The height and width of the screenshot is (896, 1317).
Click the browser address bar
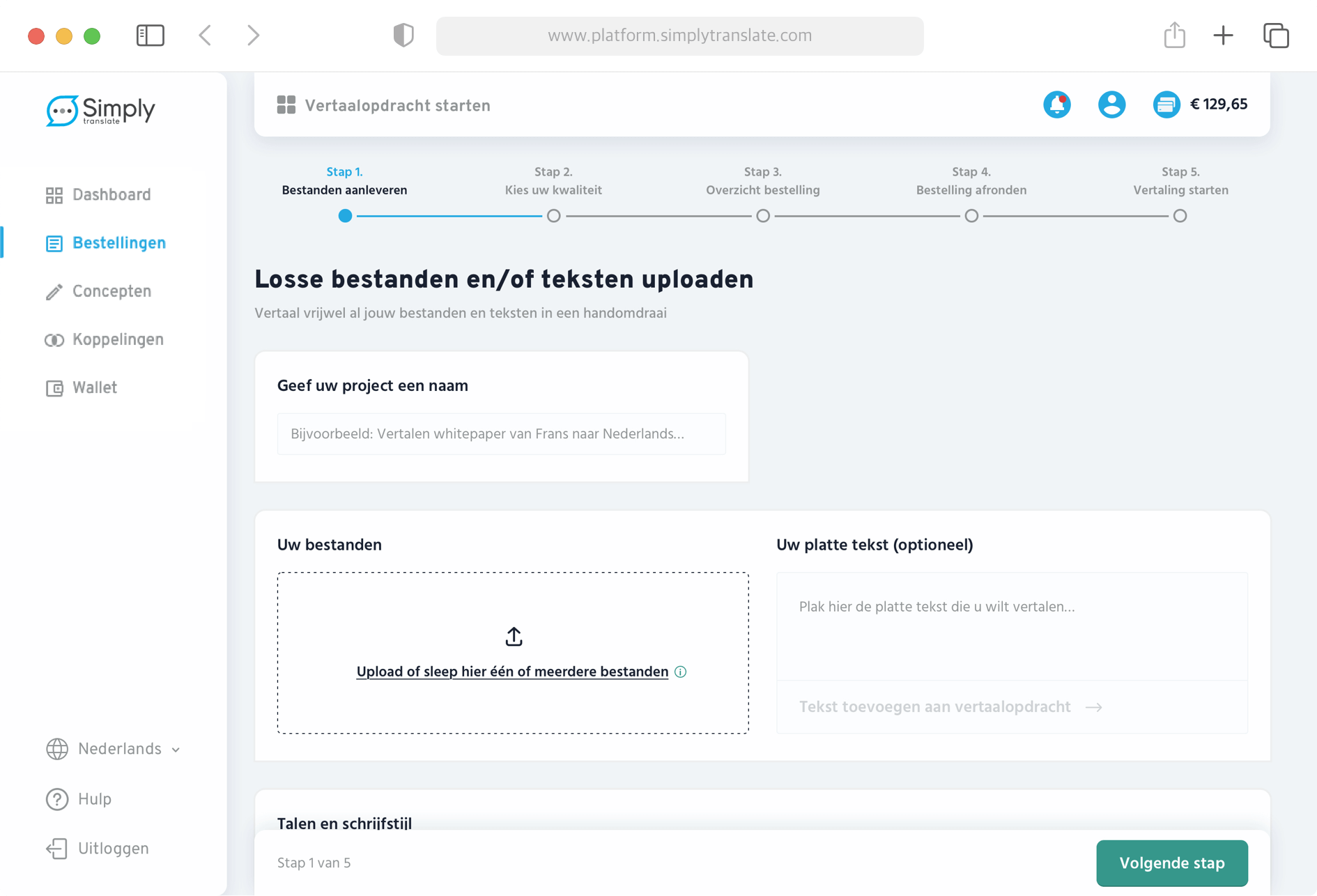coord(680,36)
